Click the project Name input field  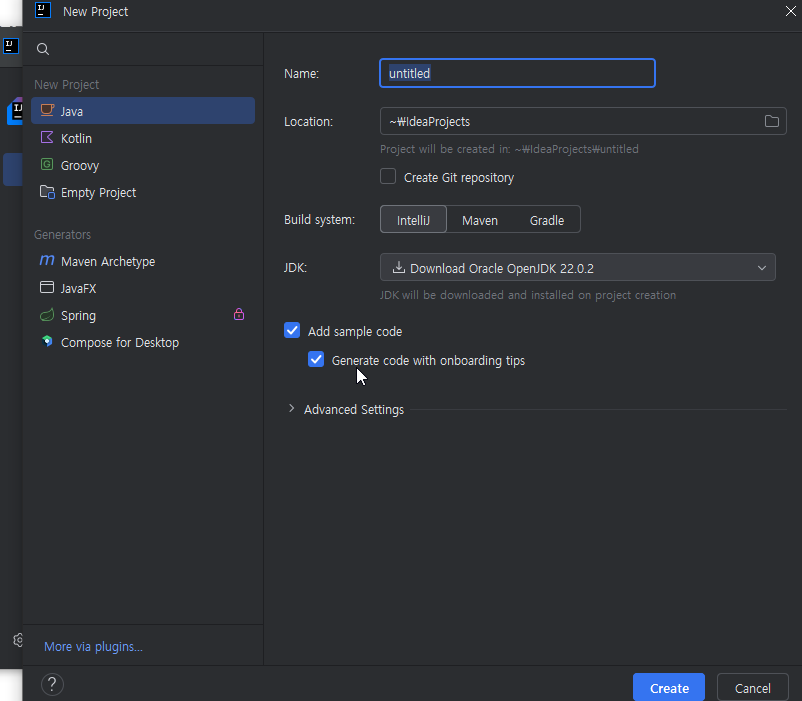pyautogui.click(x=517, y=73)
